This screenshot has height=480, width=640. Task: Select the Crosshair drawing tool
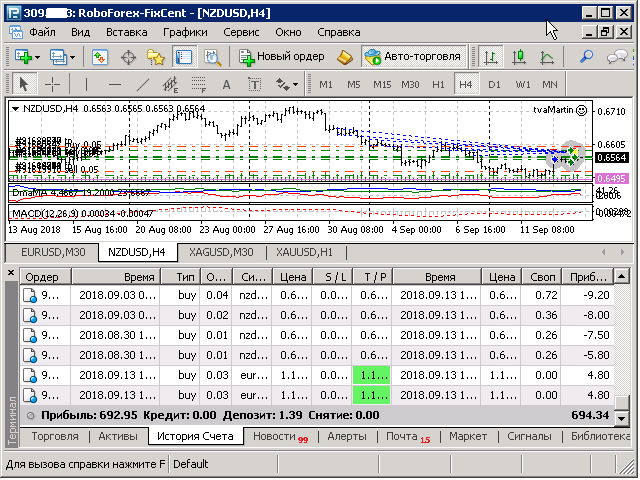(52, 84)
